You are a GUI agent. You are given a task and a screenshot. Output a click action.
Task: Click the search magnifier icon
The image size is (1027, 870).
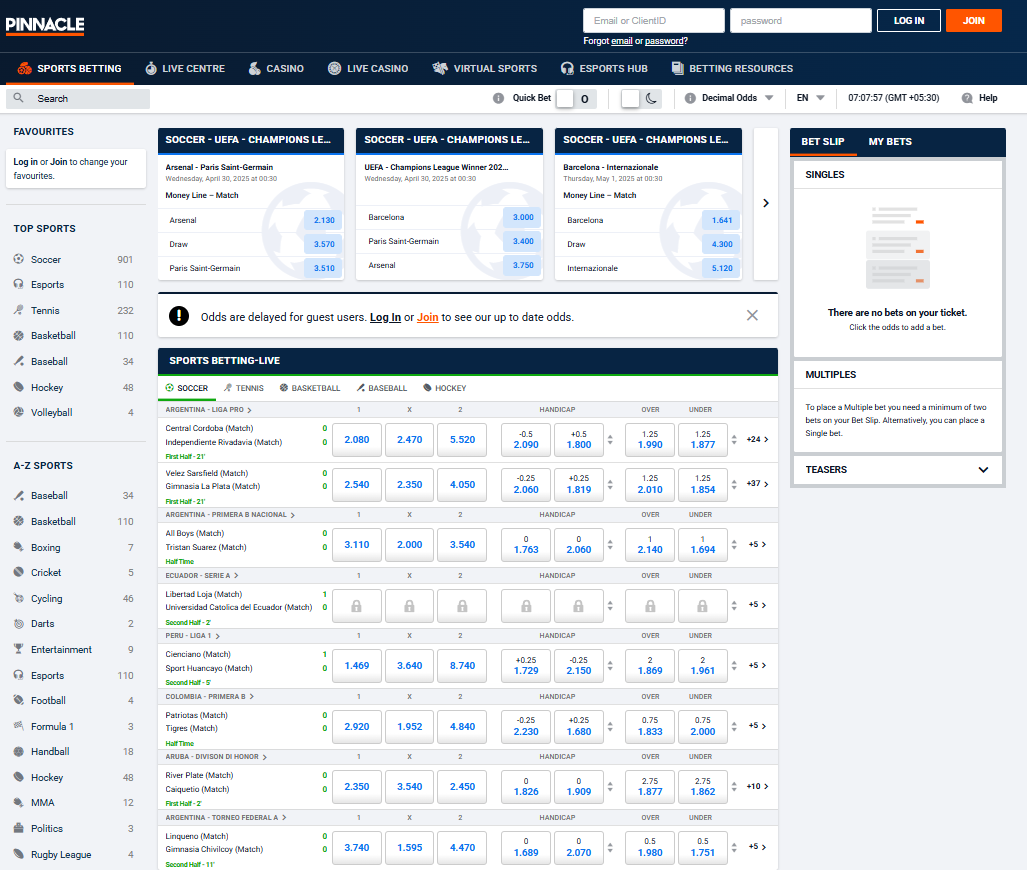pyautogui.click(x=18, y=98)
